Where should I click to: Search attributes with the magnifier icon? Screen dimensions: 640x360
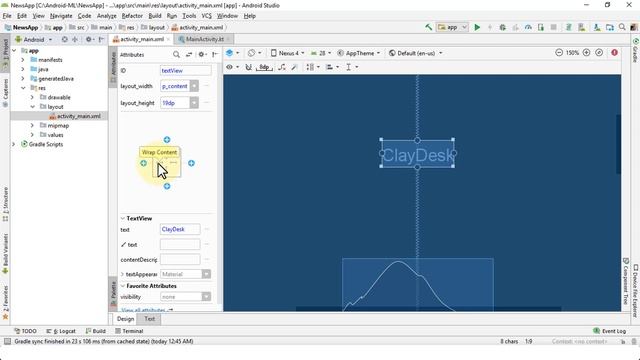[176, 54]
